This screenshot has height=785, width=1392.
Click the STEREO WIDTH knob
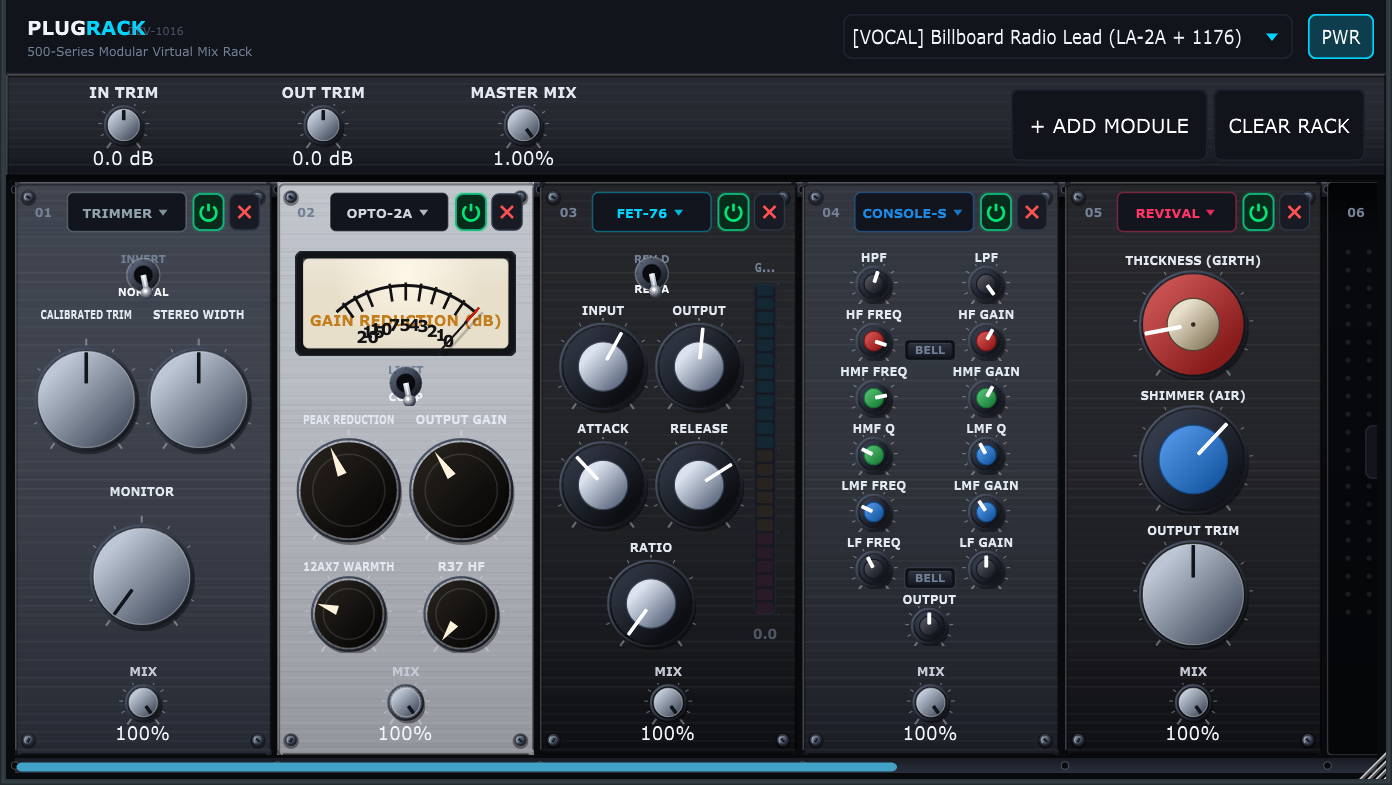point(199,399)
